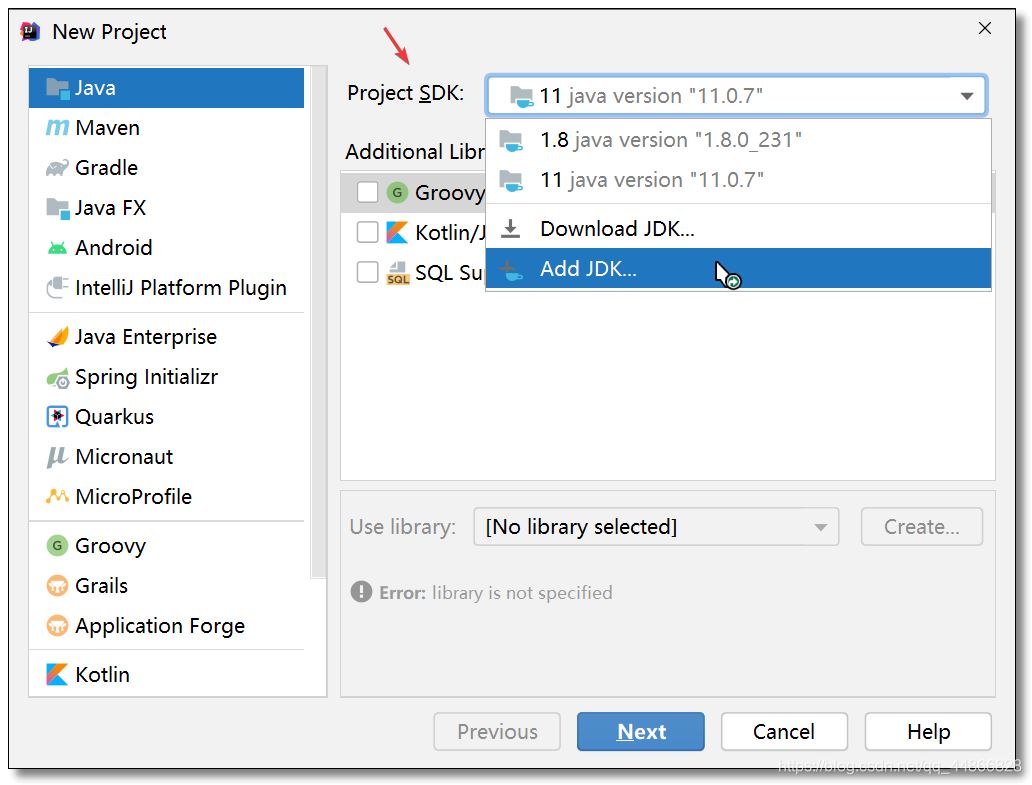Choose JDK 1.8 java version 1.8.0_231
This screenshot has width=1032, height=785.
670,140
